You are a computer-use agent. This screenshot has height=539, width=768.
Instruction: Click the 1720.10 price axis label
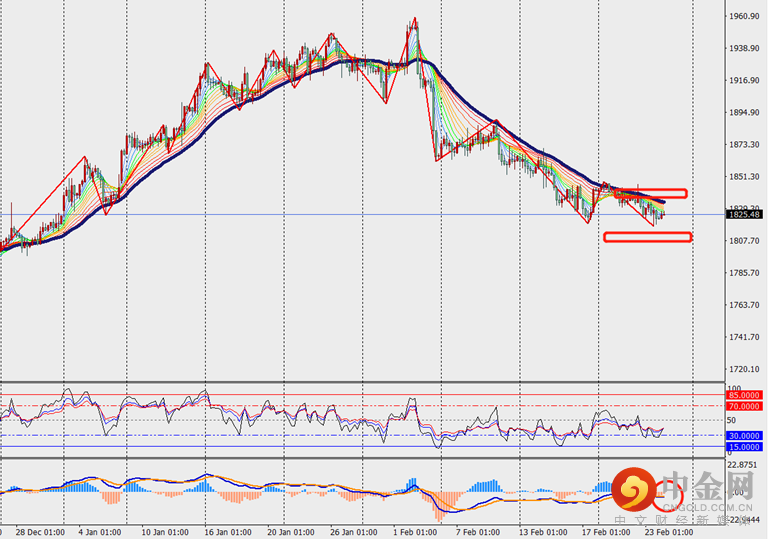[x=743, y=369]
